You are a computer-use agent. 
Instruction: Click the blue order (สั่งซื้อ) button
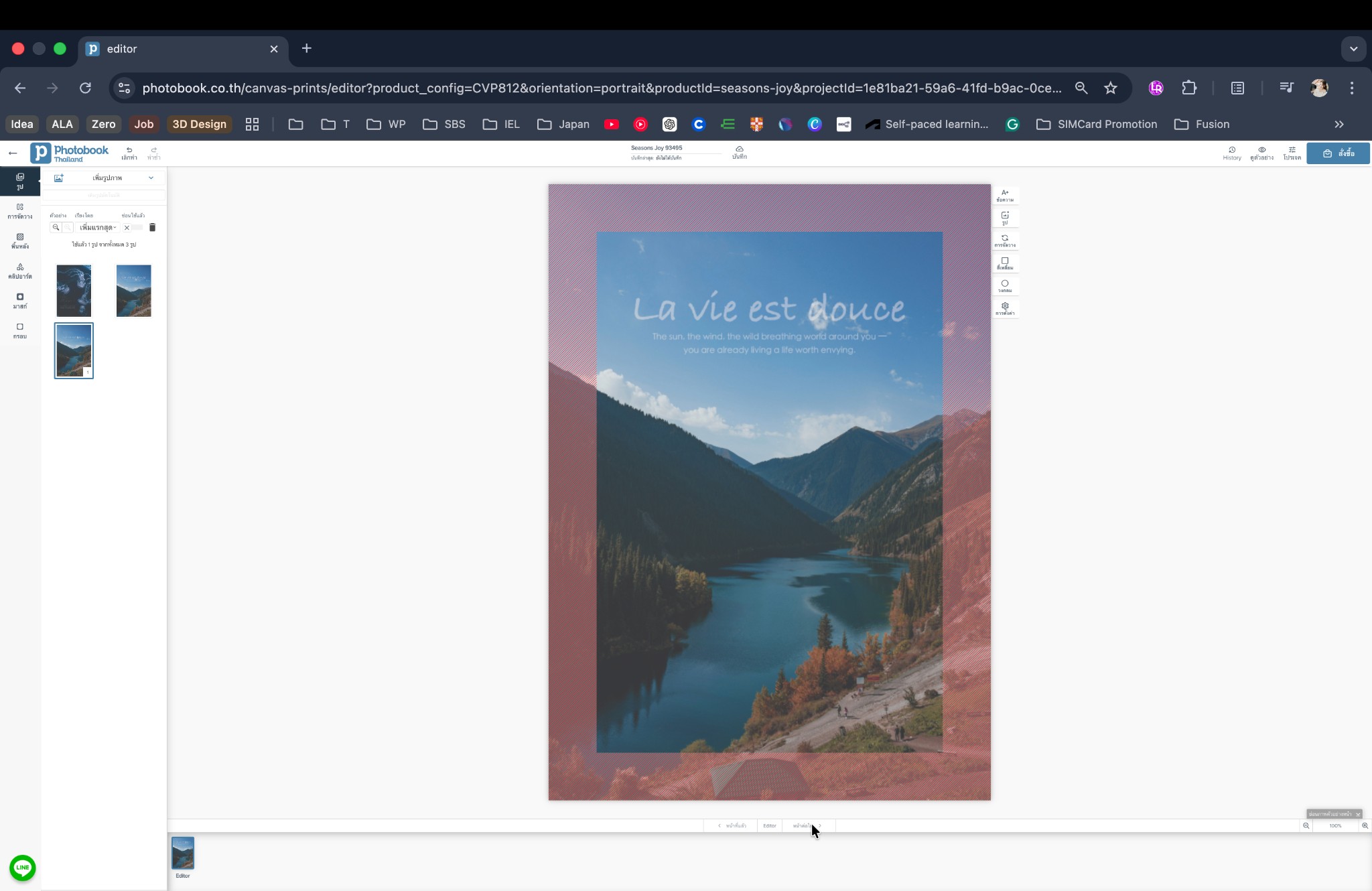coord(1338,153)
